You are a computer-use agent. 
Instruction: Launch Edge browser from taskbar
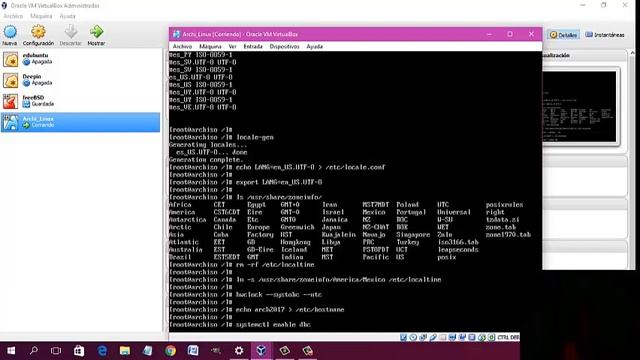pos(102,351)
